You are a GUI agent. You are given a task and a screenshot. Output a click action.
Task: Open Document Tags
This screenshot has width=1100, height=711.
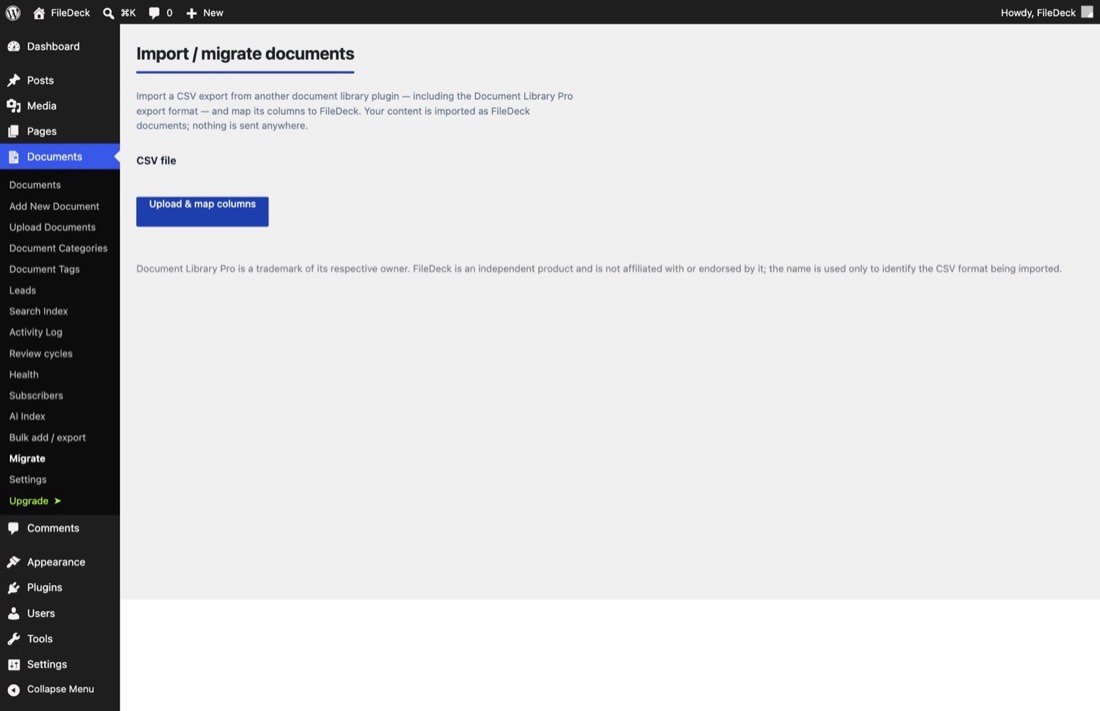tap(44, 269)
